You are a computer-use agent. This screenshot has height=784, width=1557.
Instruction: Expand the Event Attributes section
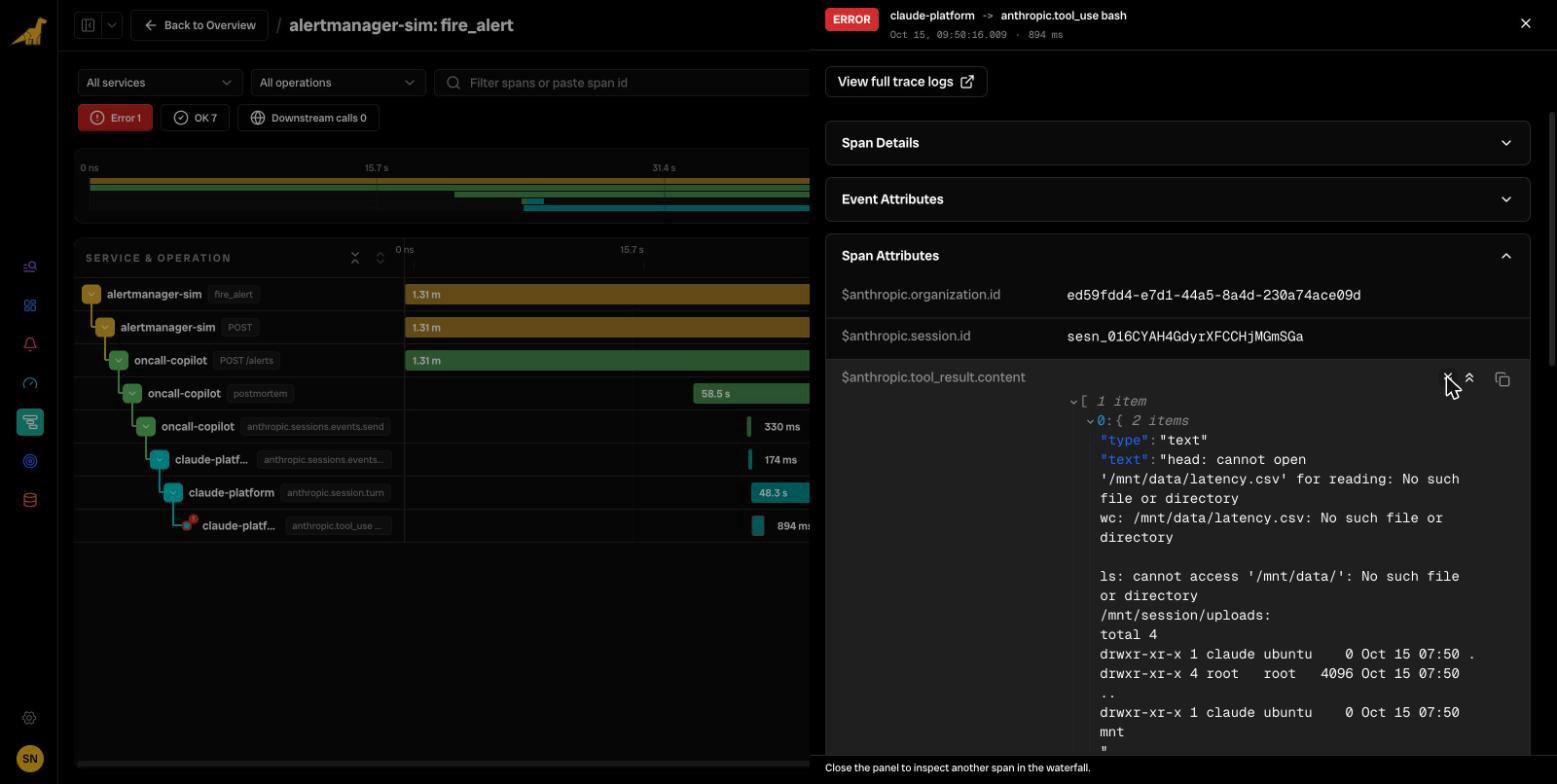[1177, 199]
